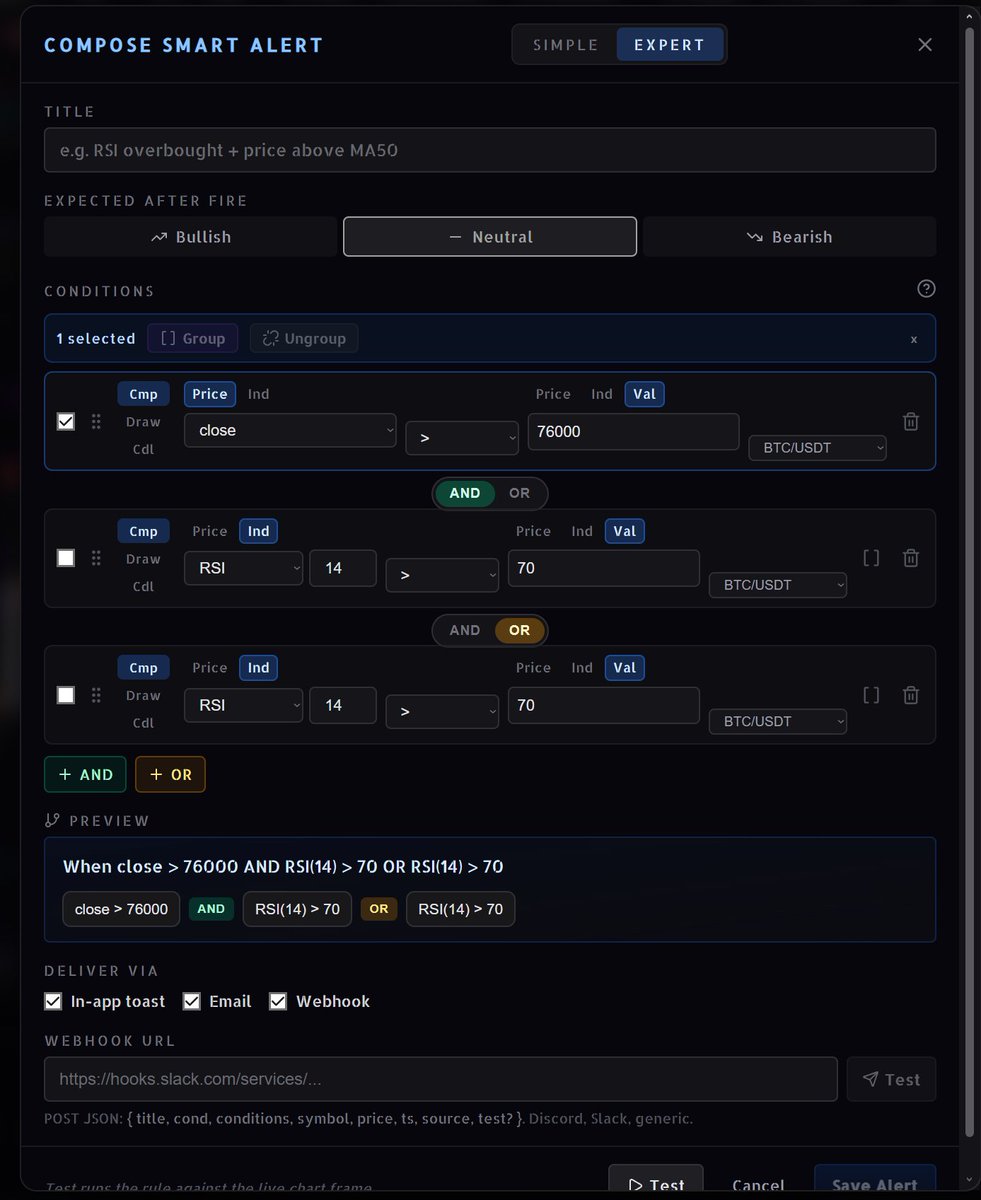
Task: Open operator dropdown in RSI row after close row
Action: (x=442, y=574)
